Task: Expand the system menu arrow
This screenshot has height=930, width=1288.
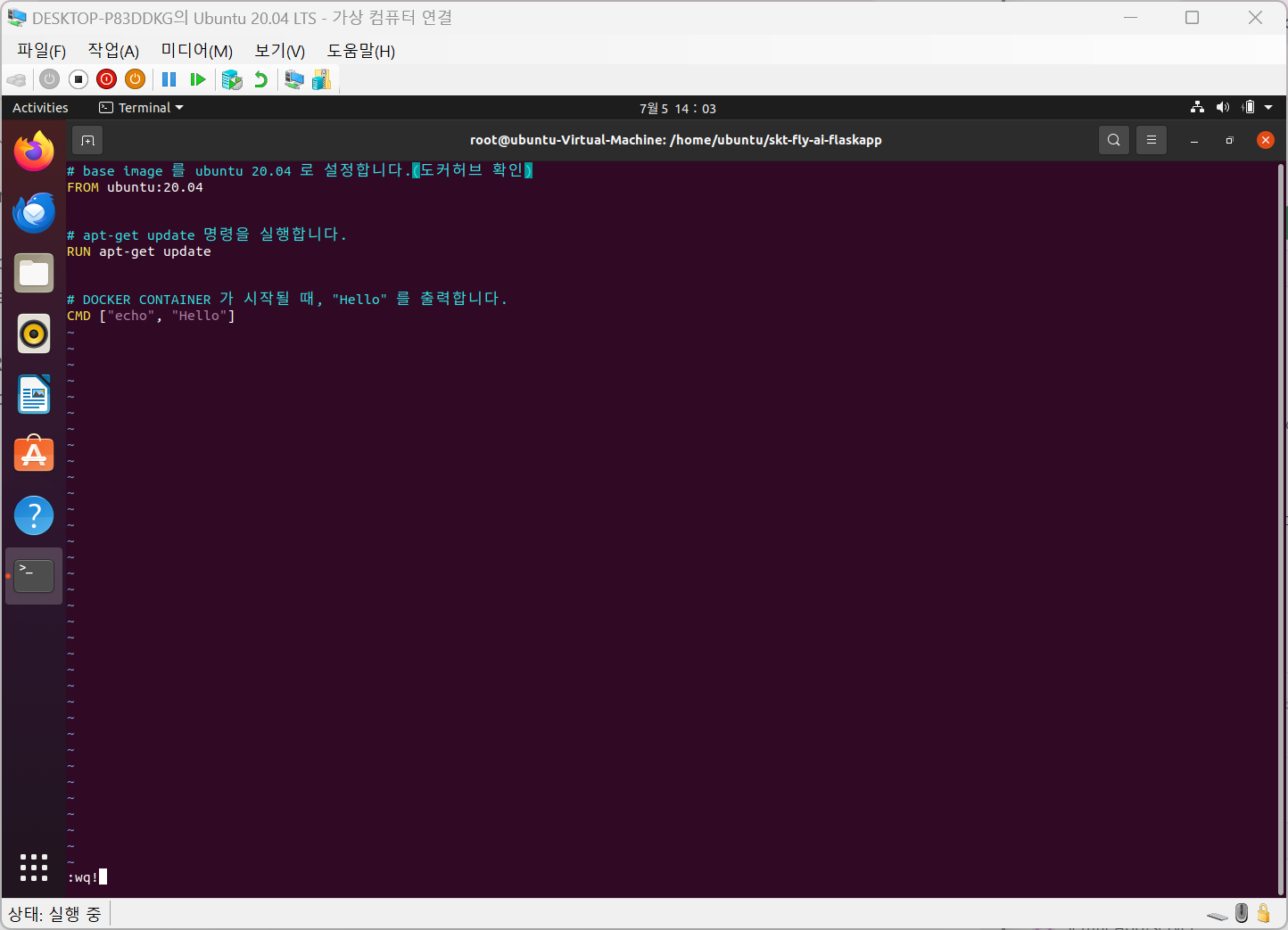Action: [1268, 108]
